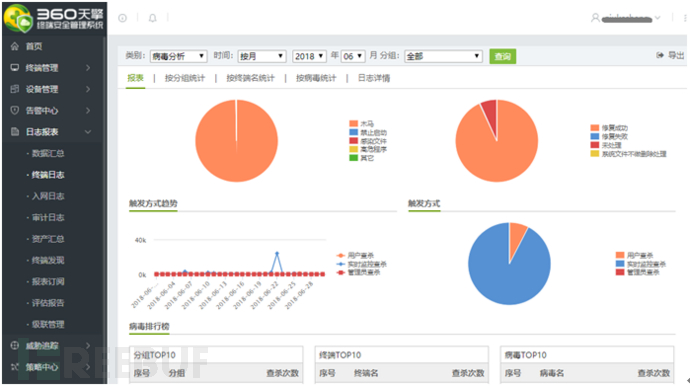Viewport: 690px width, 387px height.
Task: Open the 类别 dropdown showing 病毒分析
Action: 178,56
